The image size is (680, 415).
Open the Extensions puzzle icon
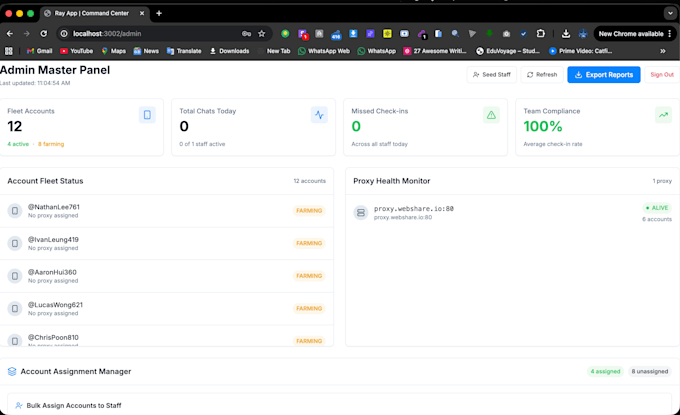[x=540, y=33]
